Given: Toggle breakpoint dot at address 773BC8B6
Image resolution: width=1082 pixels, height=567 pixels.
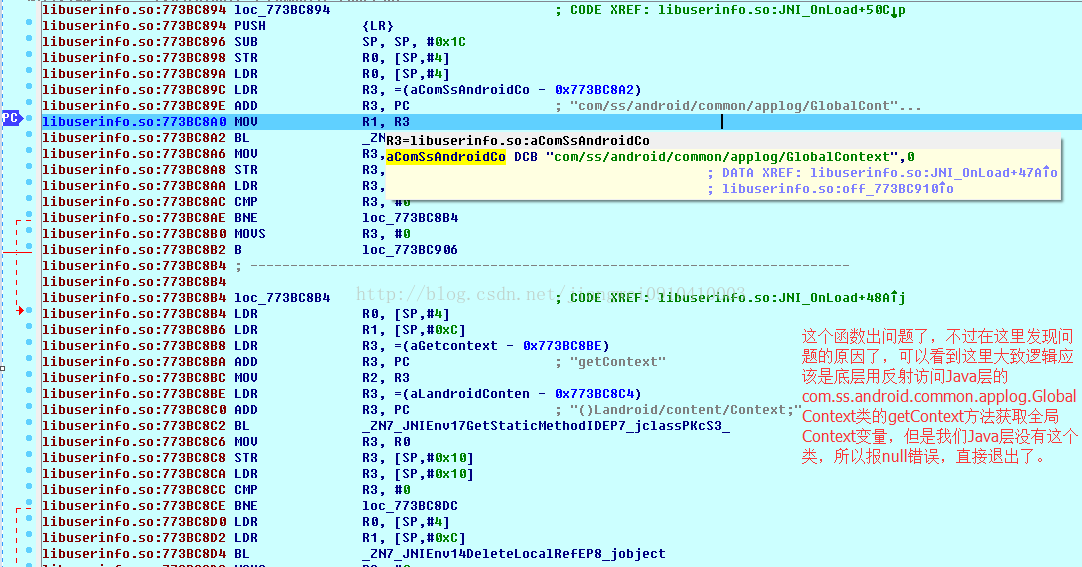Looking at the screenshot, I should [29, 326].
